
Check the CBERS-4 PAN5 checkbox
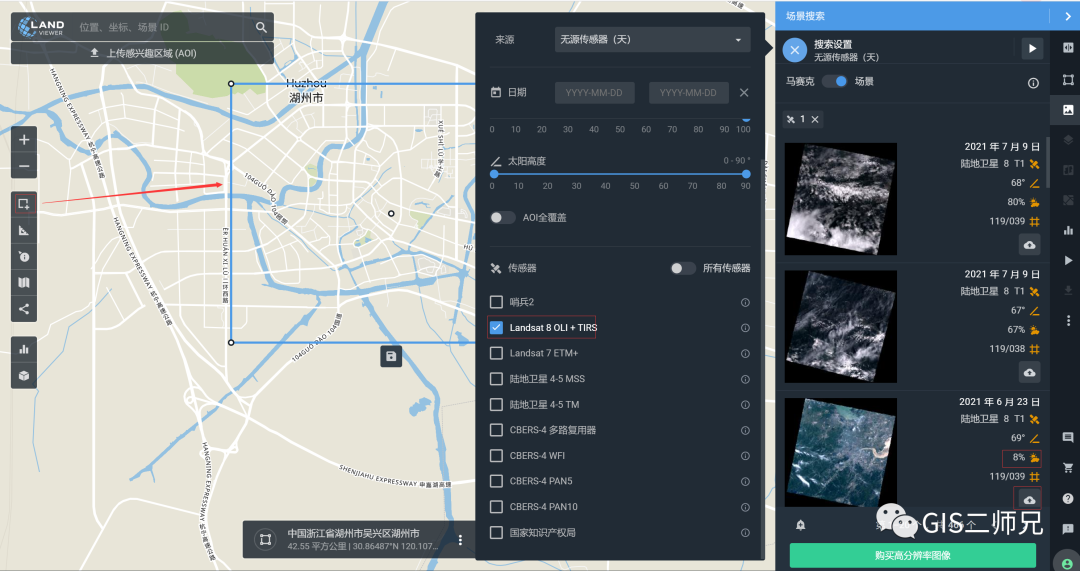(496, 481)
